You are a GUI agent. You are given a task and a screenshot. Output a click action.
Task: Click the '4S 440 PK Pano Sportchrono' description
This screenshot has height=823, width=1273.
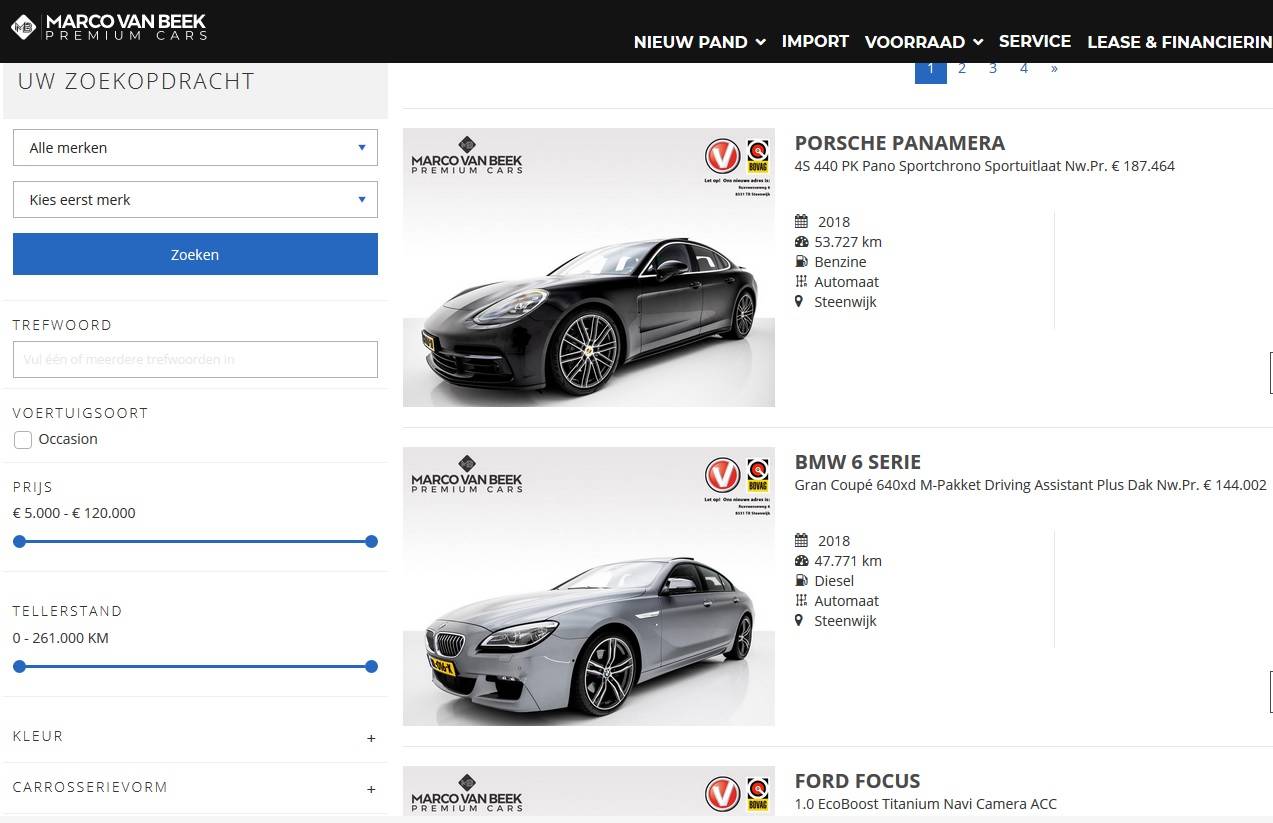point(985,166)
